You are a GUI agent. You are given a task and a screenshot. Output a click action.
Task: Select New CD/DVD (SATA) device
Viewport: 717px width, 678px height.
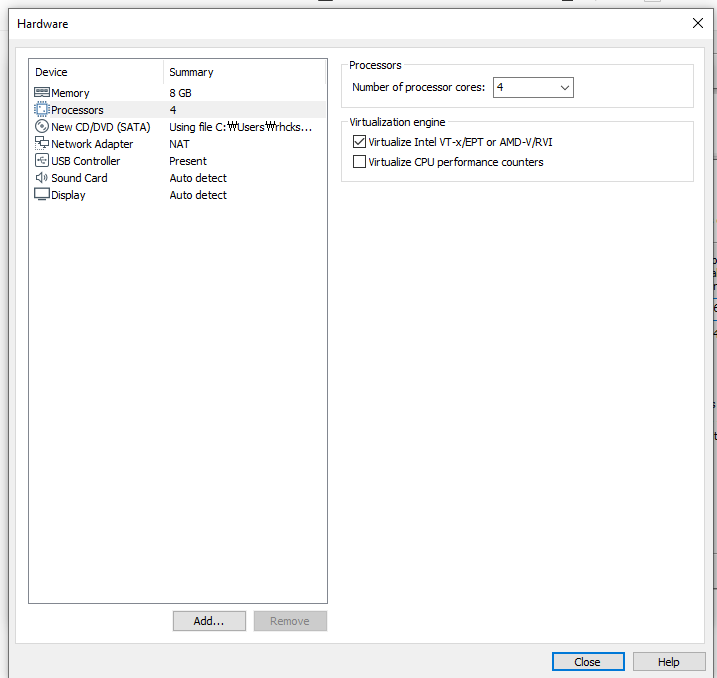pyautogui.click(x=101, y=127)
